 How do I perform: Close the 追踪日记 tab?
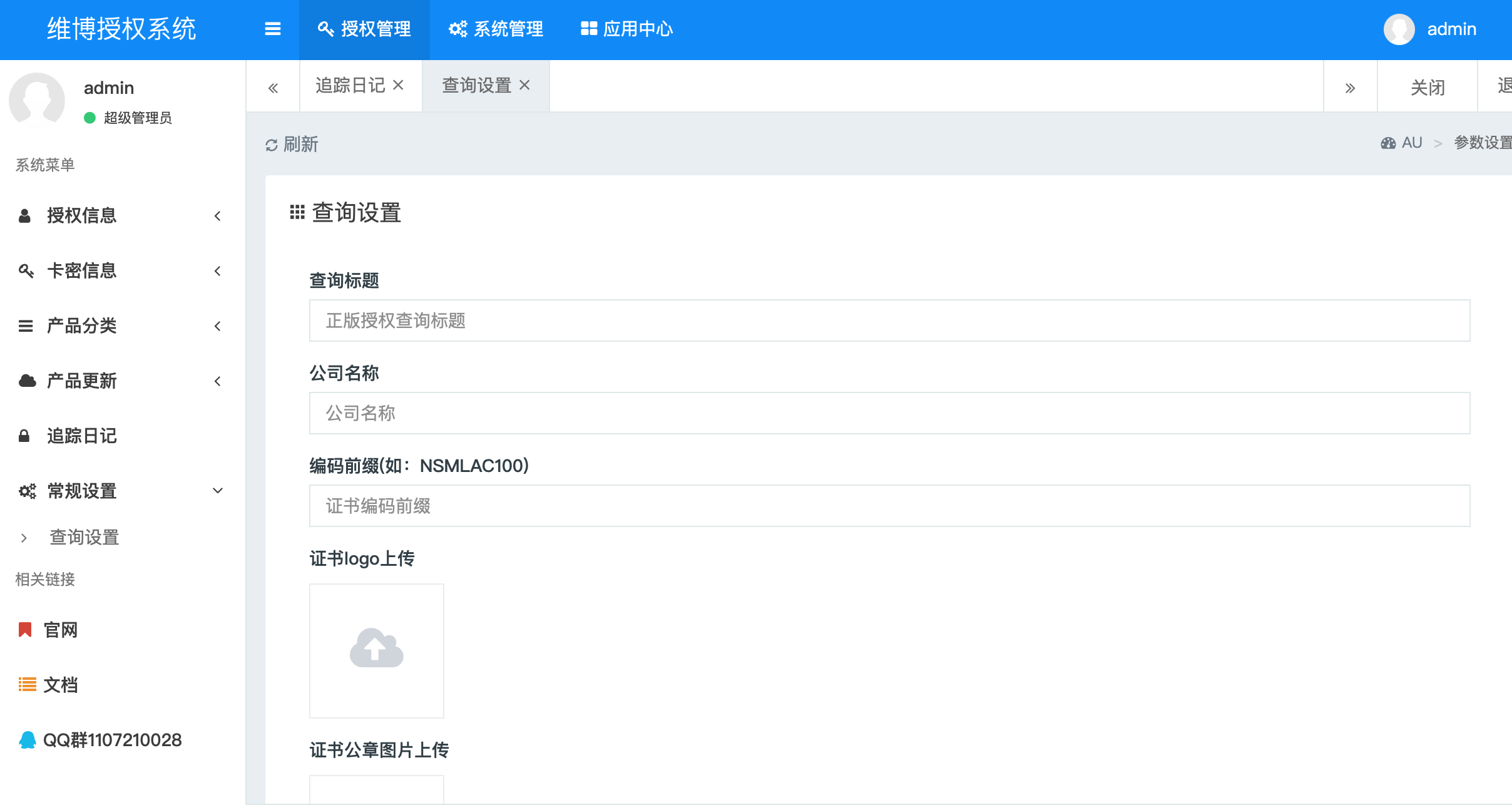pos(399,85)
